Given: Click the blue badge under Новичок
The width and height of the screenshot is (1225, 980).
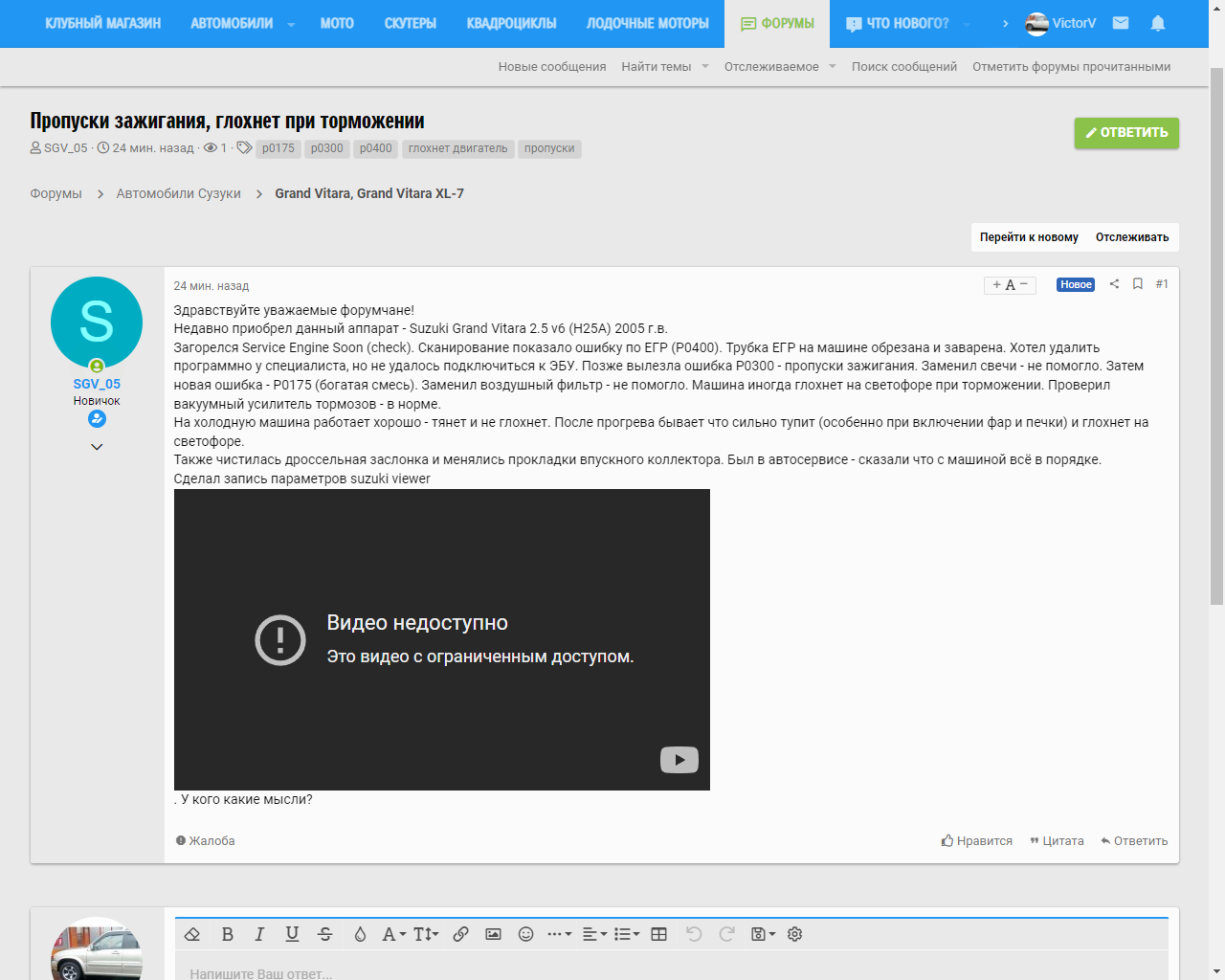Looking at the screenshot, I should (x=97, y=419).
